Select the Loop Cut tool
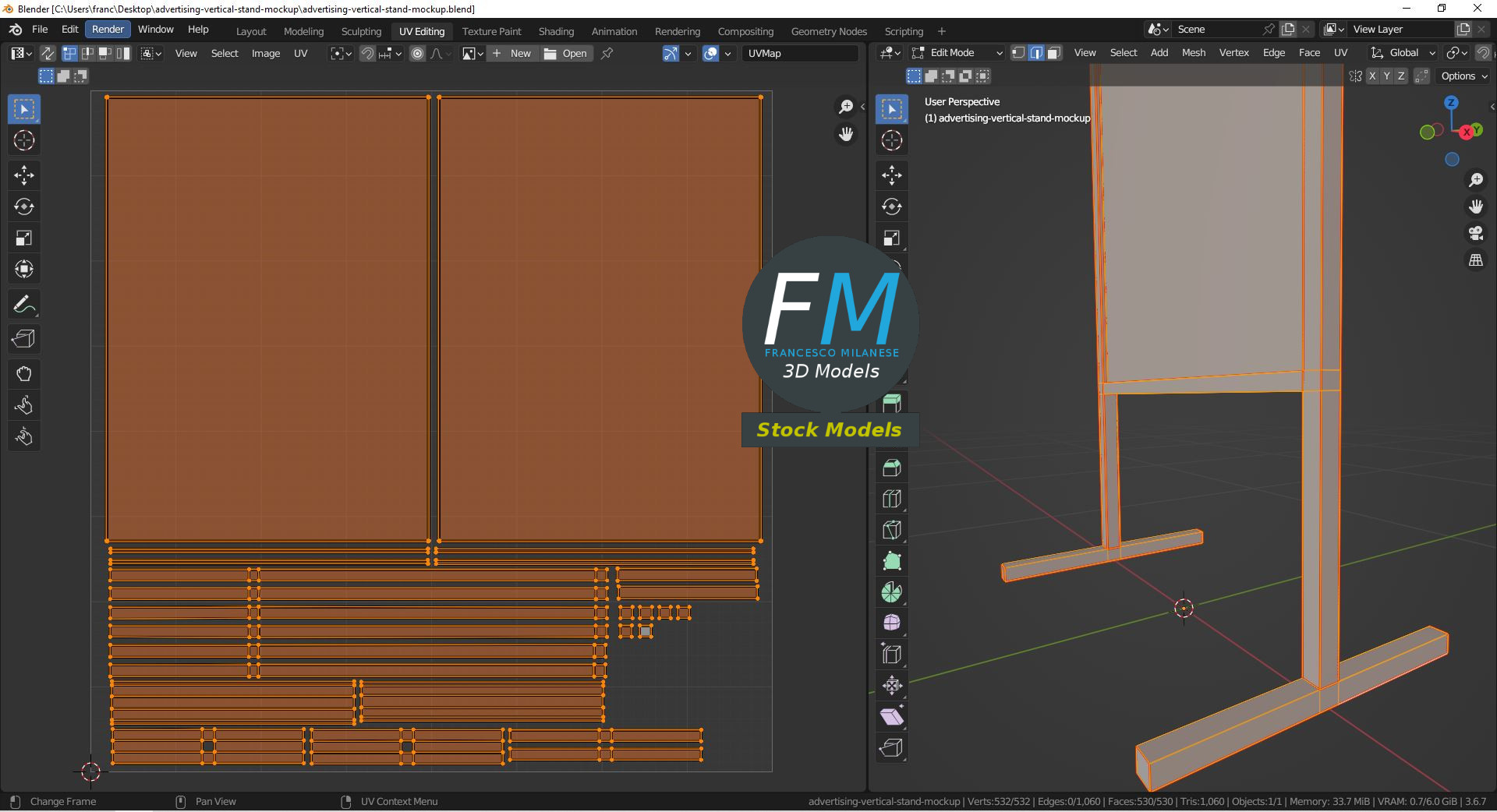 point(892,499)
